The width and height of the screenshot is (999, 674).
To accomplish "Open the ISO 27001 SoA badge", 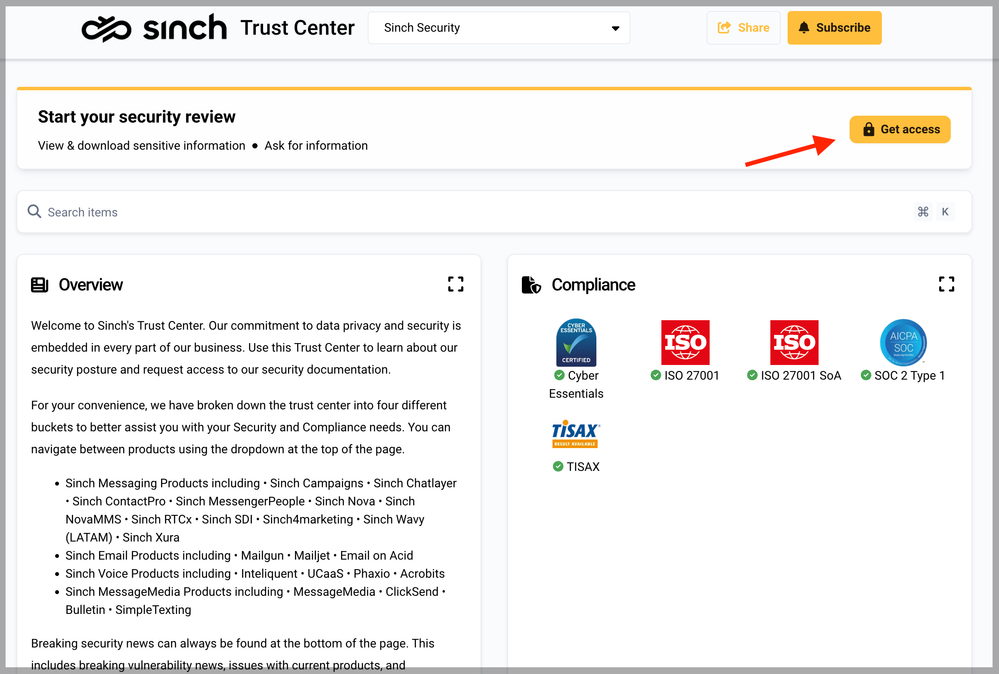I will point(794,343).
